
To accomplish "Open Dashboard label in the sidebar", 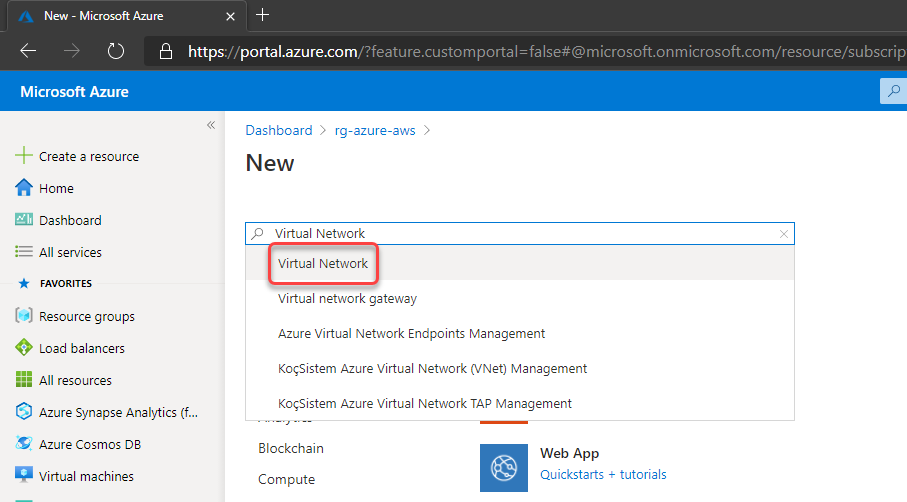I will pos(70,220).
